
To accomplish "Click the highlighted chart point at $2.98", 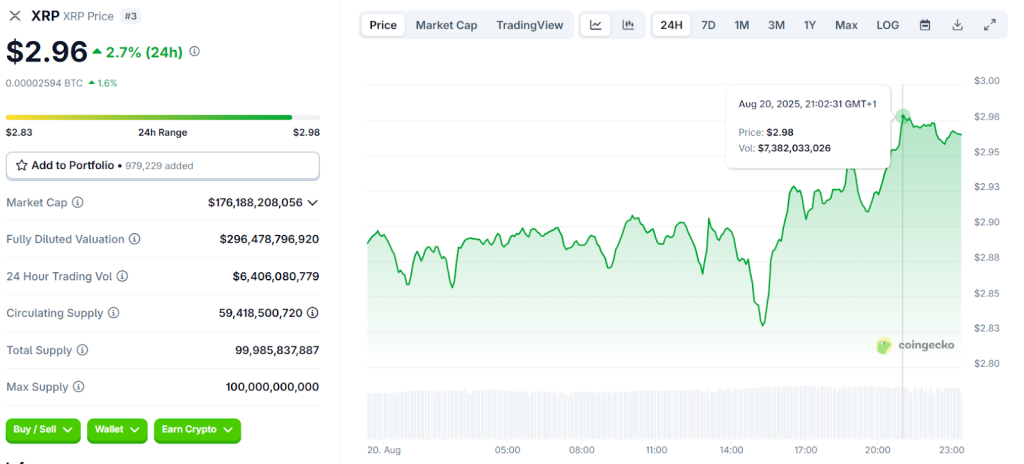I will [x=903, y=117].
